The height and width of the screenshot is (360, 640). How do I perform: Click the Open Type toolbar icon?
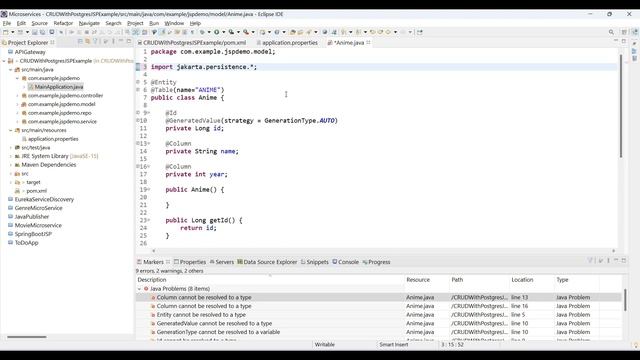click(x=292, y=32)
